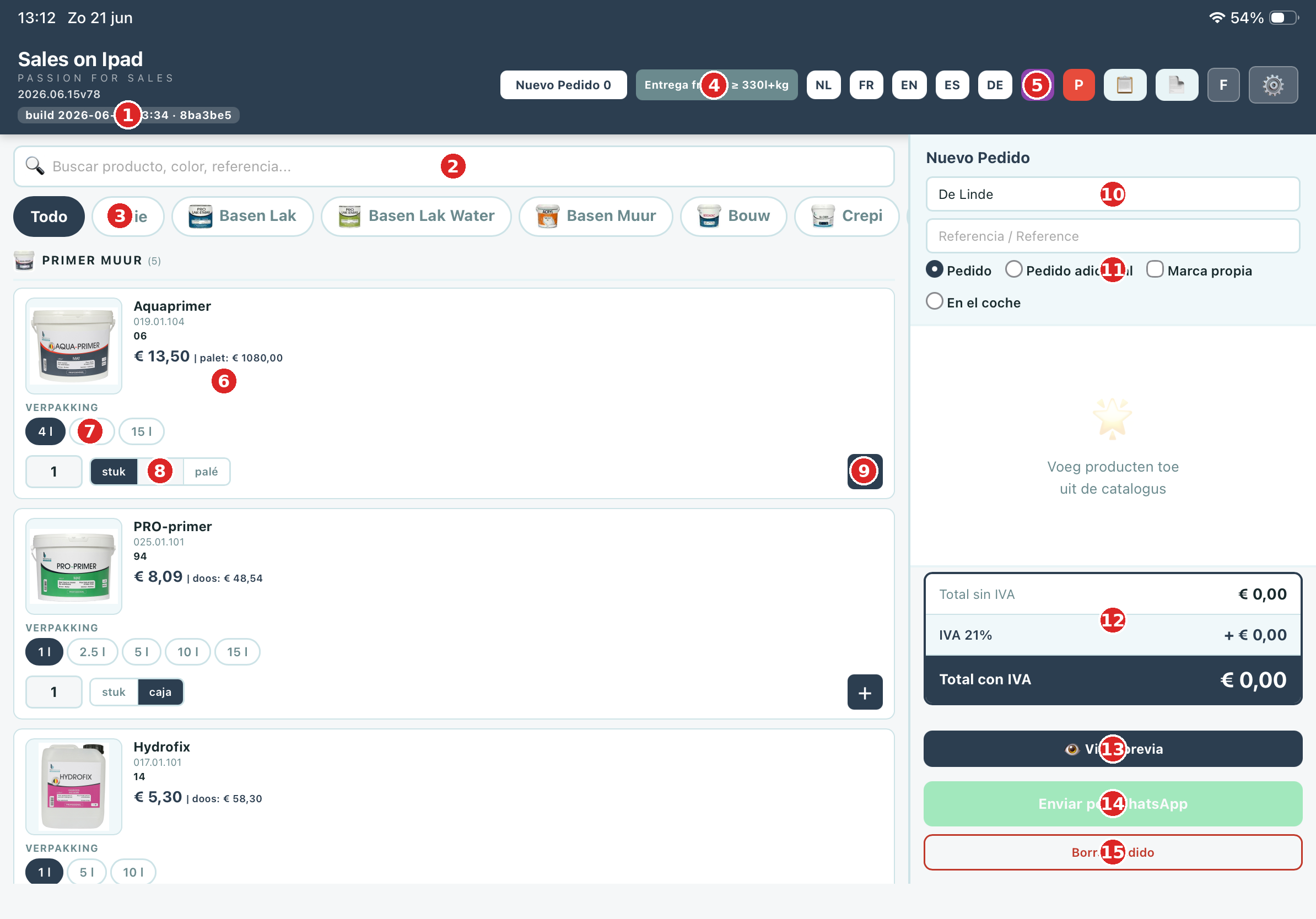
Task: Open the clipboard icon in header
Action: (x=1125, y=85)
